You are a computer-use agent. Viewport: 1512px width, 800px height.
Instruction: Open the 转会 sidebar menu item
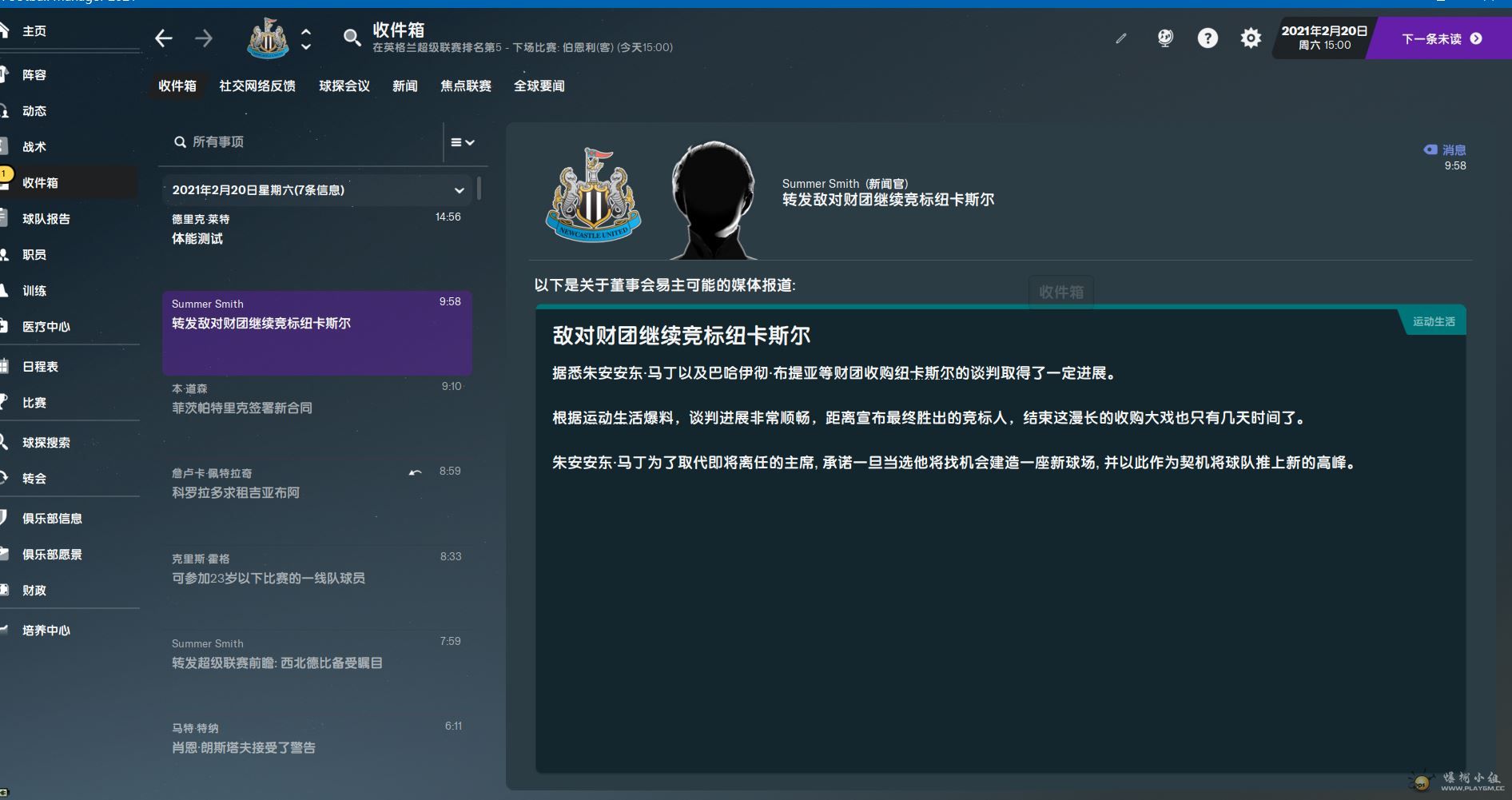34,479
